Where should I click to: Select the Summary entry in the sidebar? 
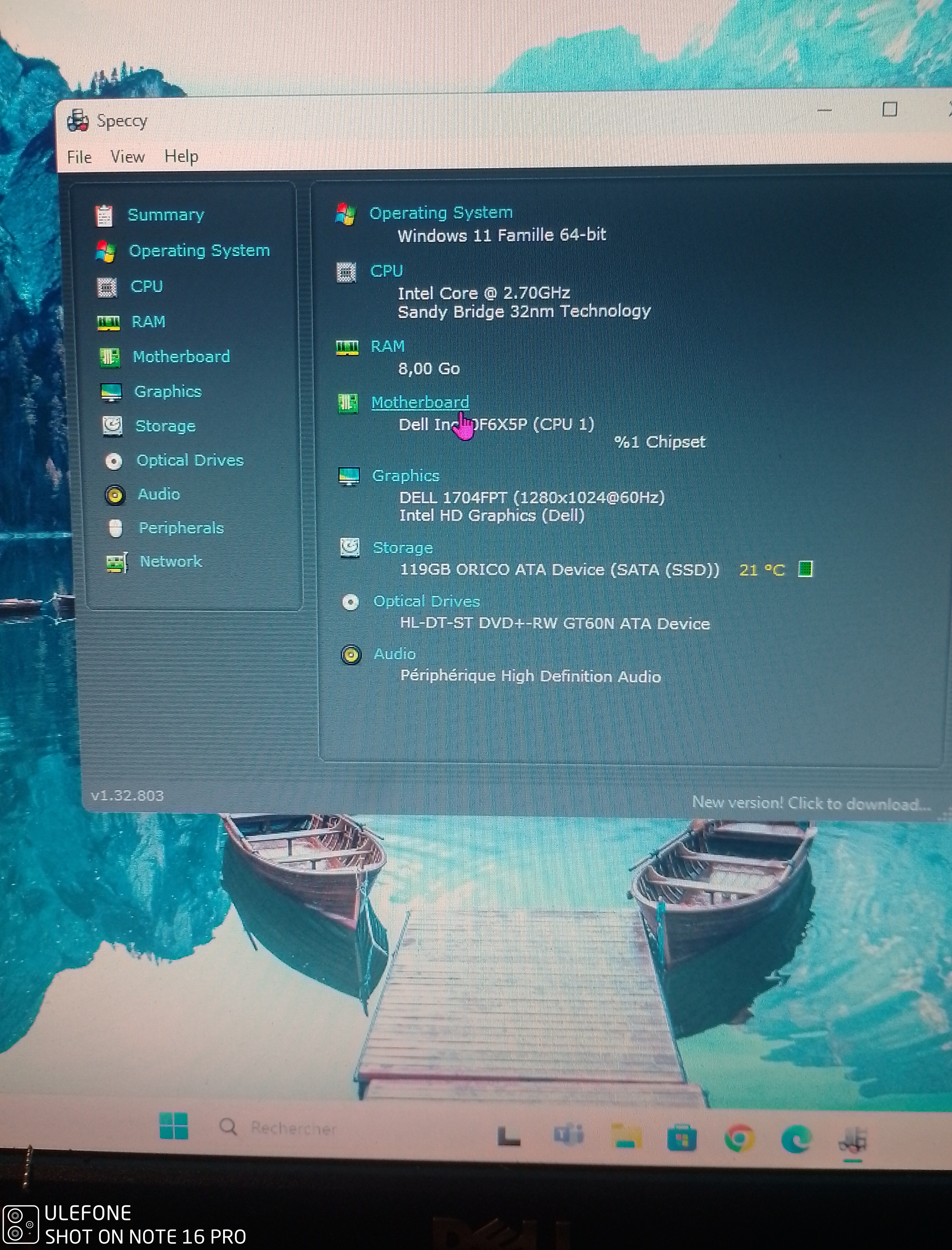[165, 215]
